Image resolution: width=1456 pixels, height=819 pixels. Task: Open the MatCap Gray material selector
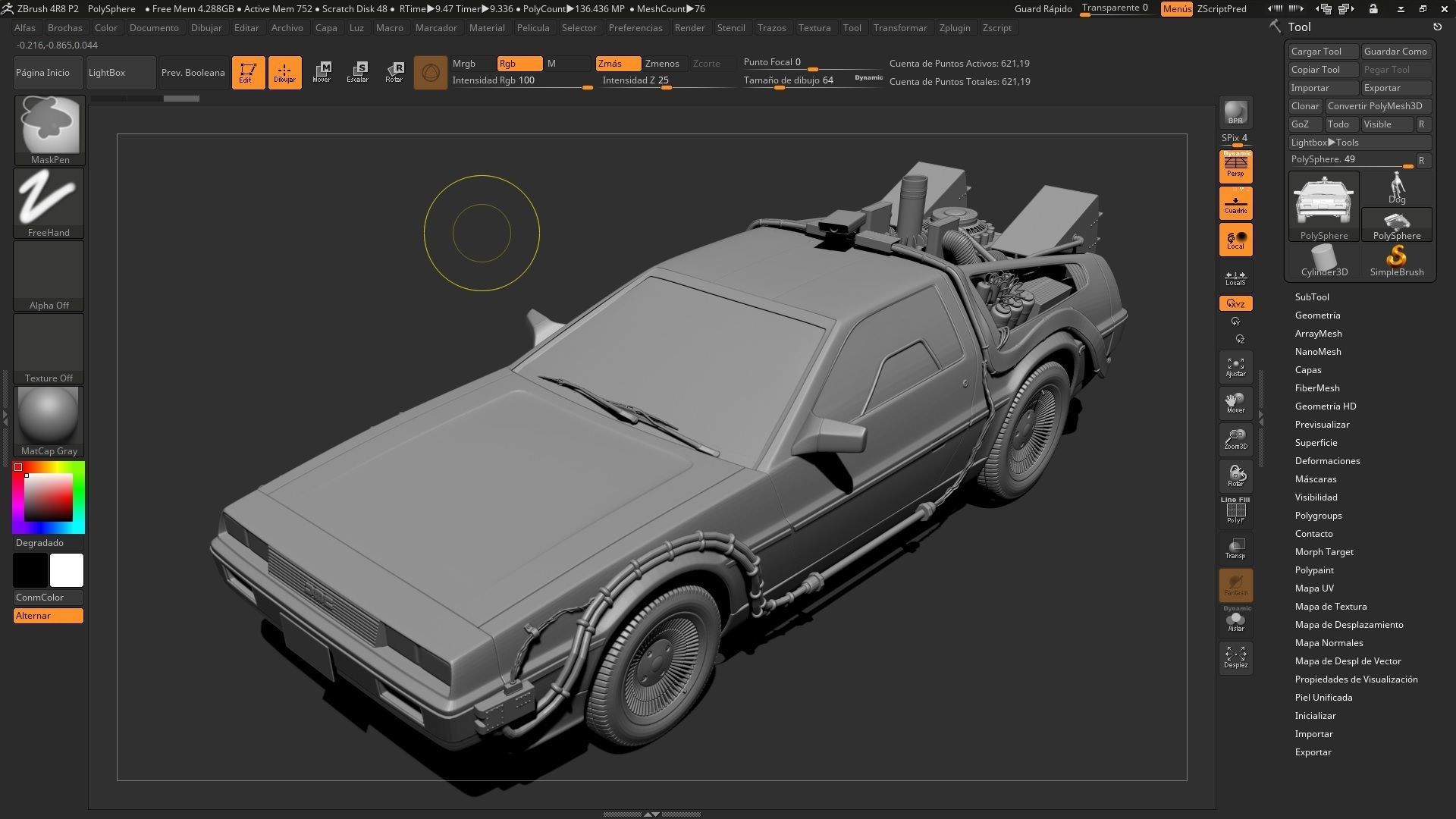click(49, 422)
